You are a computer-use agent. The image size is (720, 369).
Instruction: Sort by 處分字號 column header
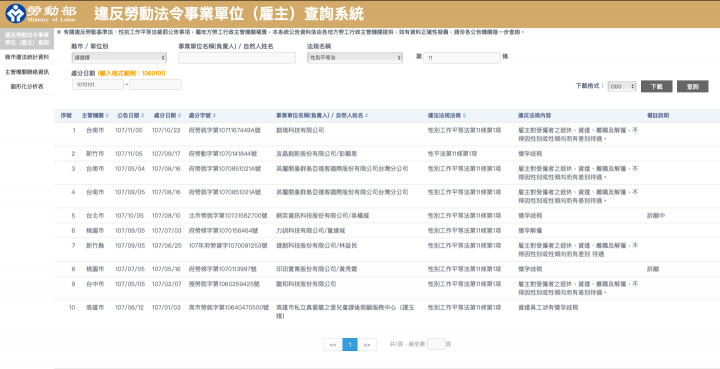click(x=202, y=116)
